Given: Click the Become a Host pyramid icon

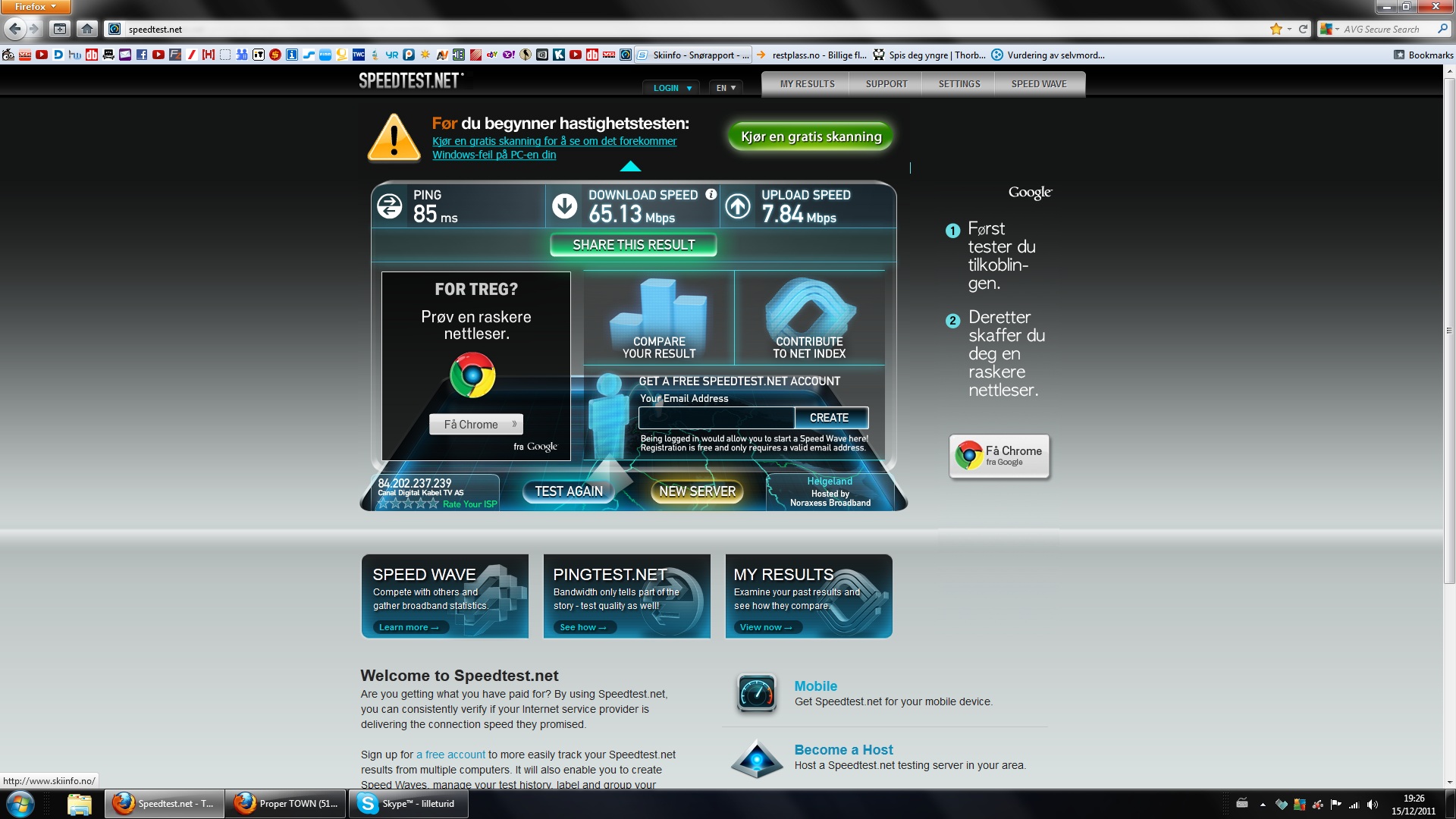Looking at the screenshot, I should tap(757, 759).
